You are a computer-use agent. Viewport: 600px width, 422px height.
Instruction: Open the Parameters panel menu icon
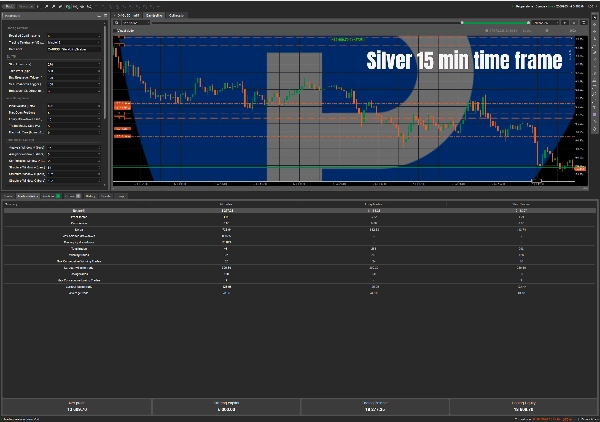click(x=105, y=16)
